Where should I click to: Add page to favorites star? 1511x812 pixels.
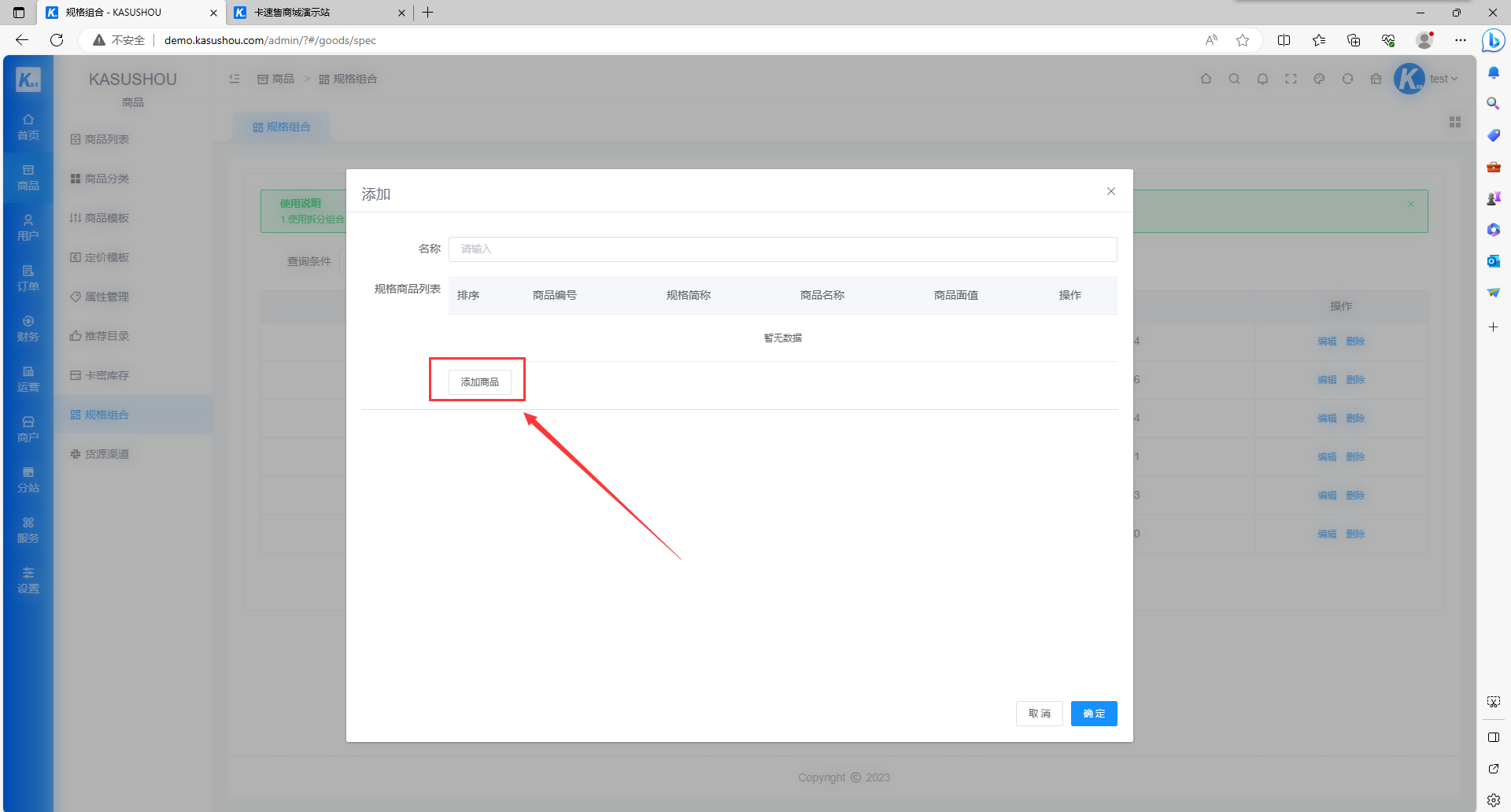[x=1243, y=40]
